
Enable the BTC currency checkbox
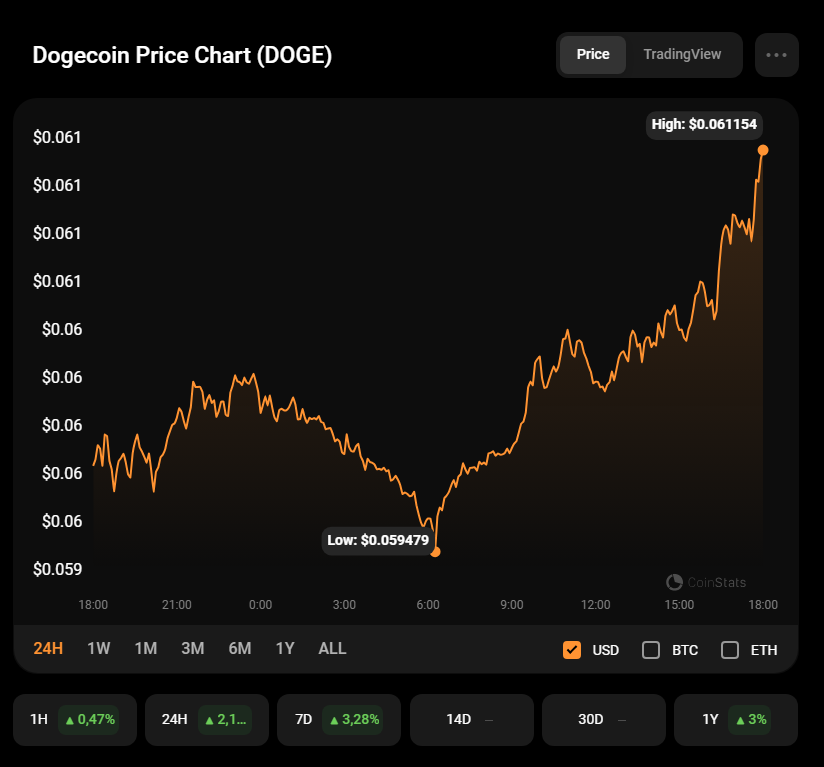[651, 650]
